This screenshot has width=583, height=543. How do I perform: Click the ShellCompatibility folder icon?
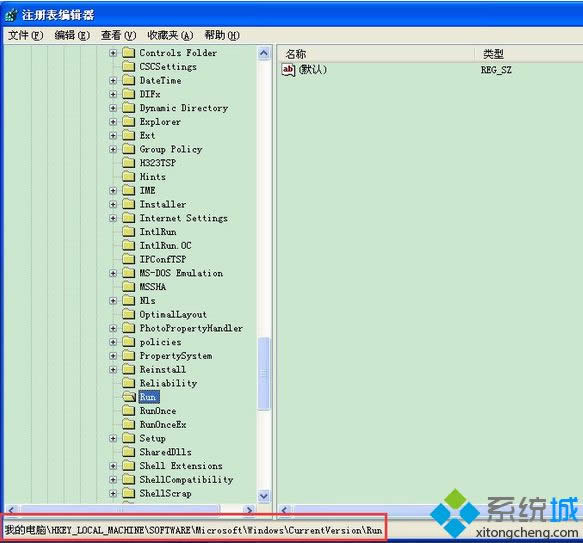pyautogui.click(x=129, y=479)
